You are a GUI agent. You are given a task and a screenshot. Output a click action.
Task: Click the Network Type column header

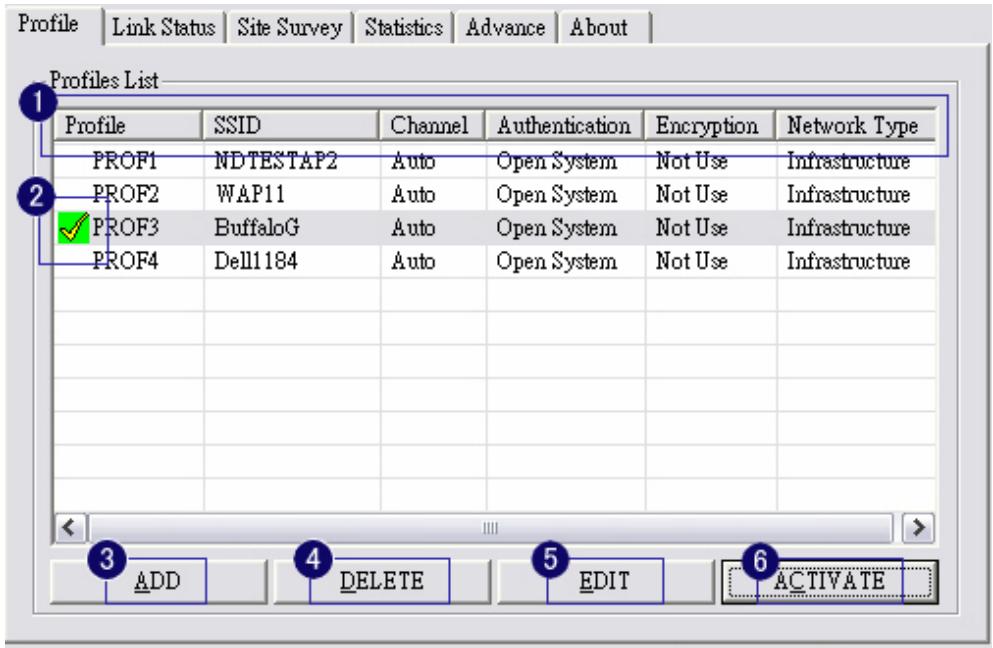856,125
